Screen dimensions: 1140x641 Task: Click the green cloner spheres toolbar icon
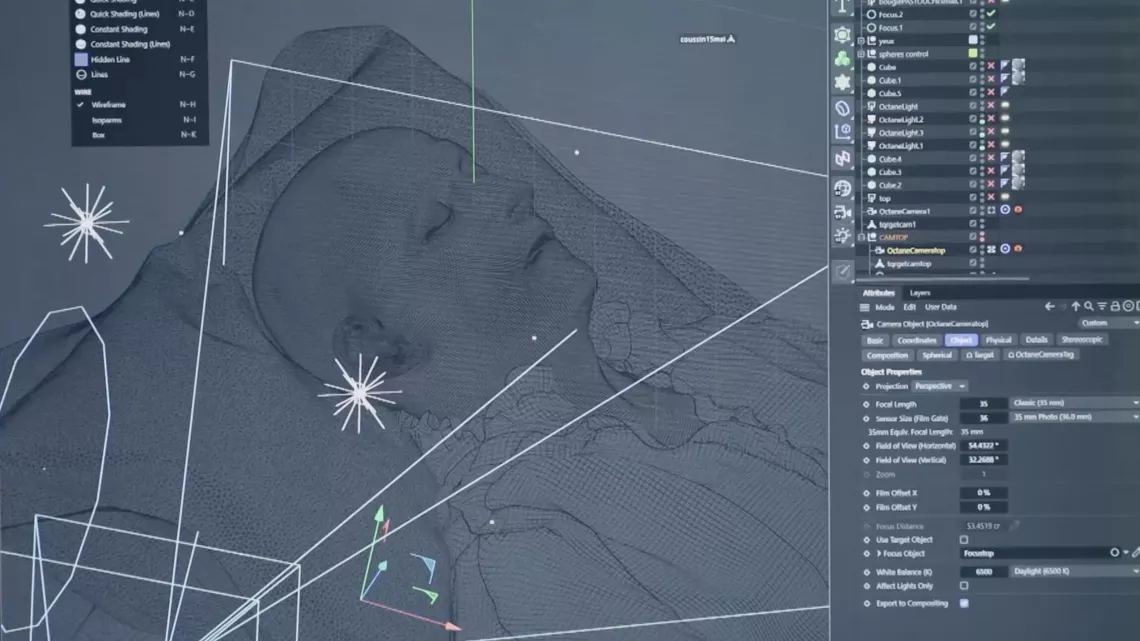click(842, 58)
